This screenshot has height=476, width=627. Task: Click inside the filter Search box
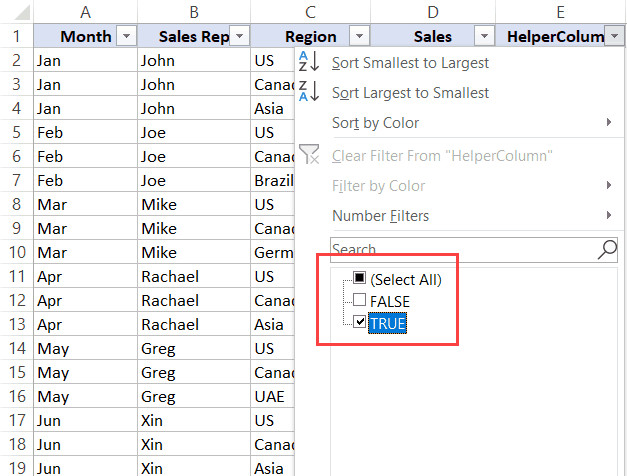pos(460,249)
